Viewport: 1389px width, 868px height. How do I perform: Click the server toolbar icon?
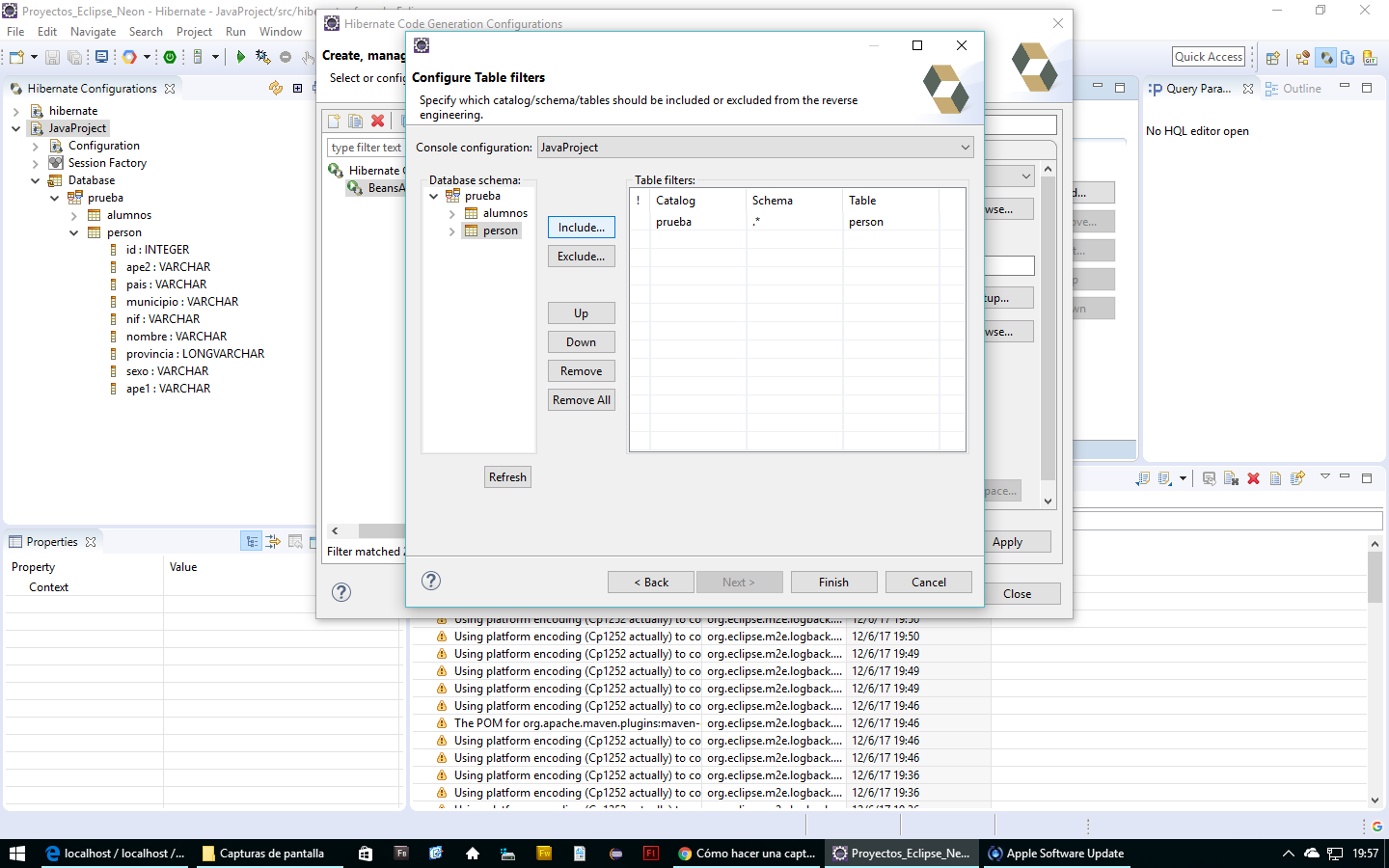[198, 57]
